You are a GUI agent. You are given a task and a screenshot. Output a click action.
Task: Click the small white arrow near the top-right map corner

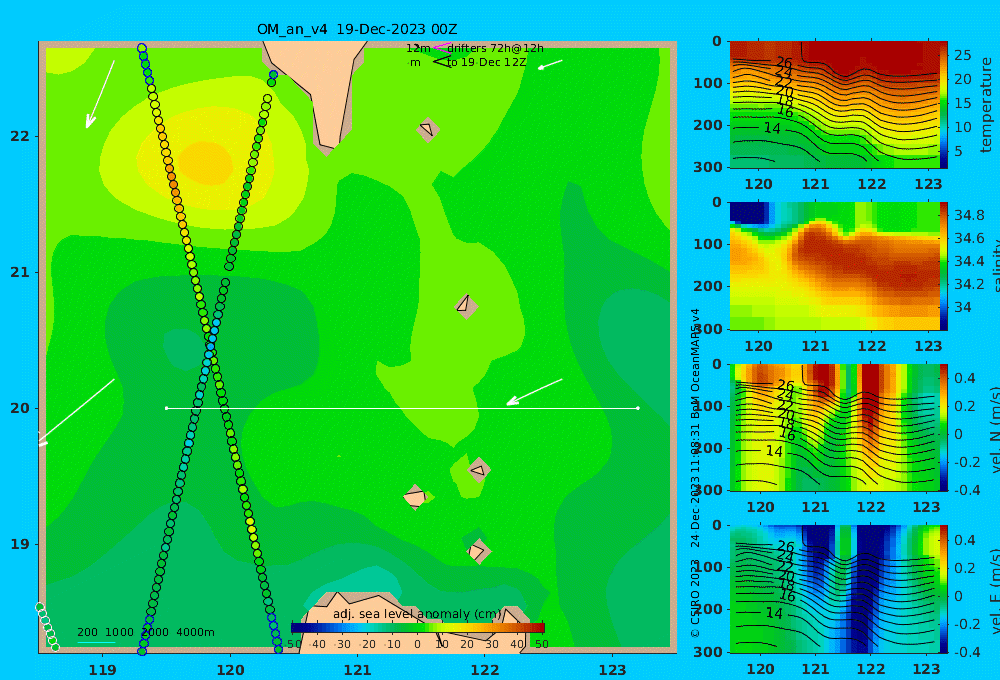tap(550, 64)
